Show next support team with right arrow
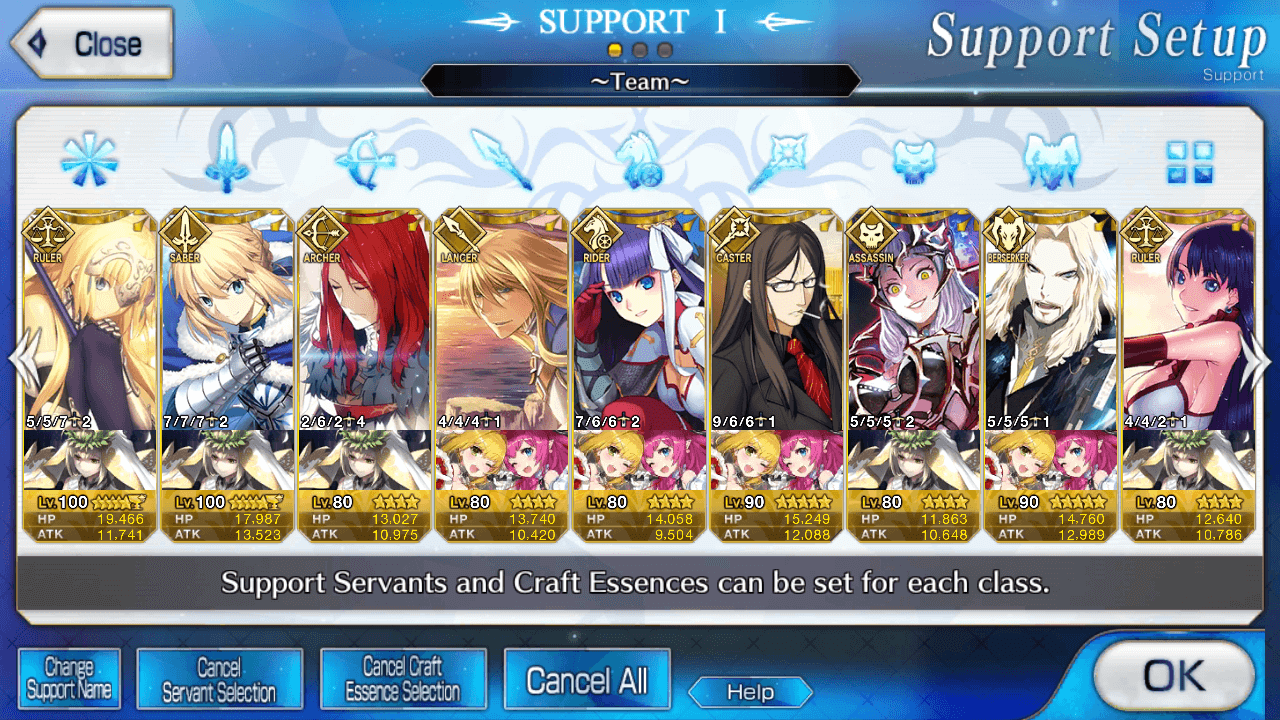 1258,361
